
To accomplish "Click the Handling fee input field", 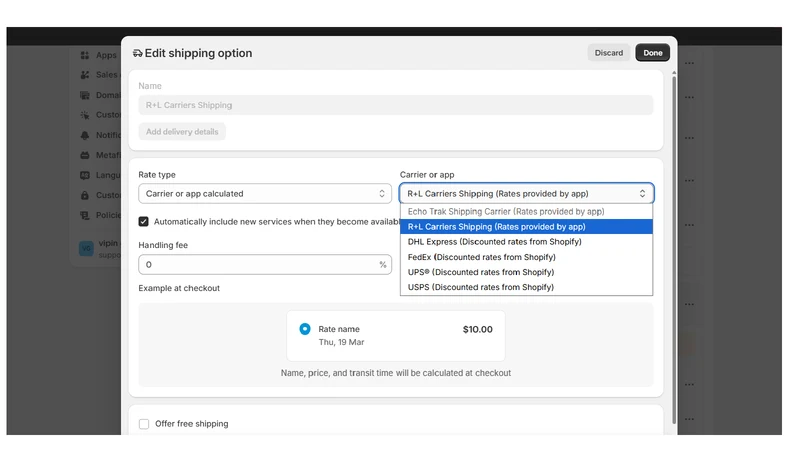I will 265,264.
